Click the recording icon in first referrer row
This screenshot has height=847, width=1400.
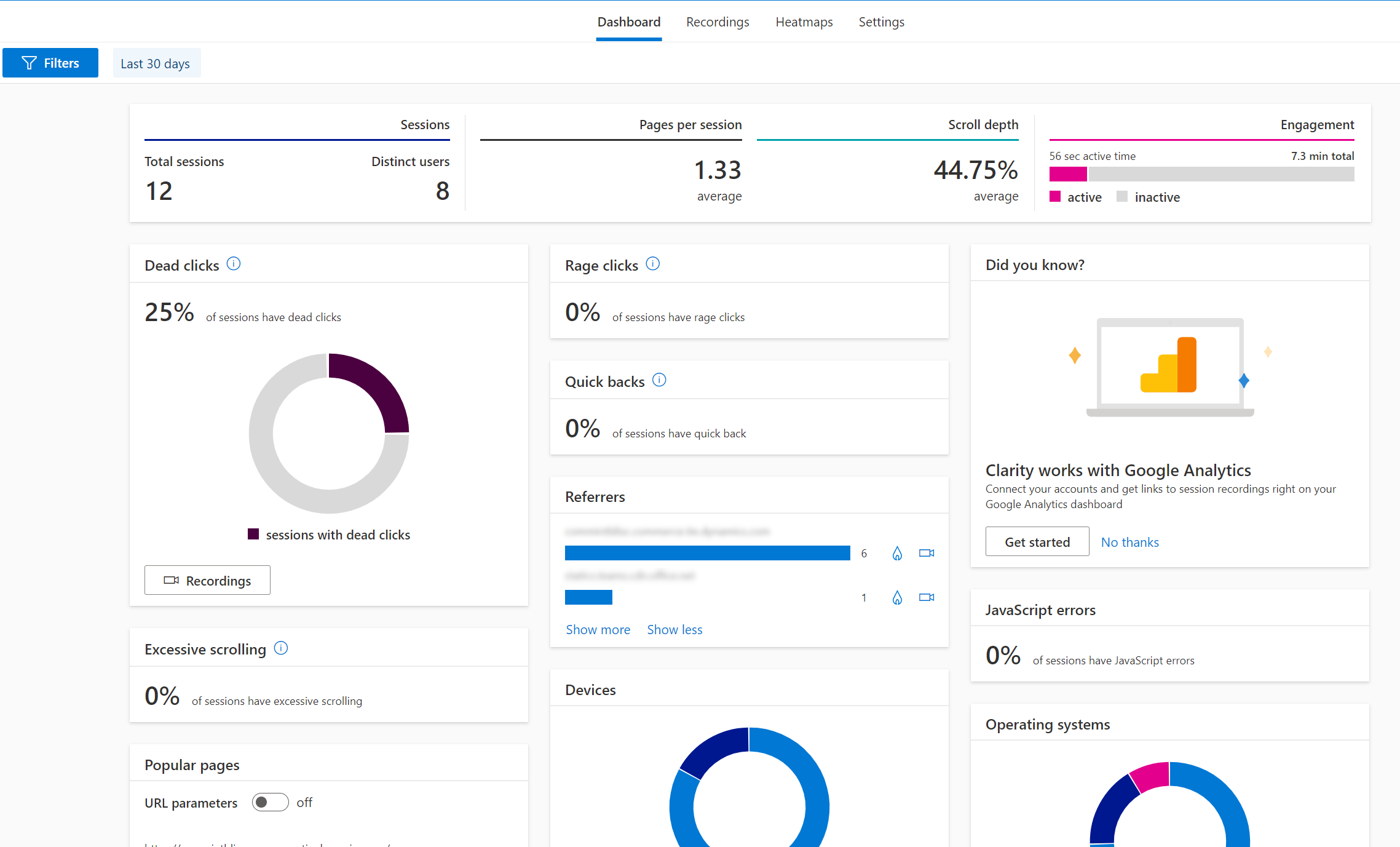pos(924,553)
